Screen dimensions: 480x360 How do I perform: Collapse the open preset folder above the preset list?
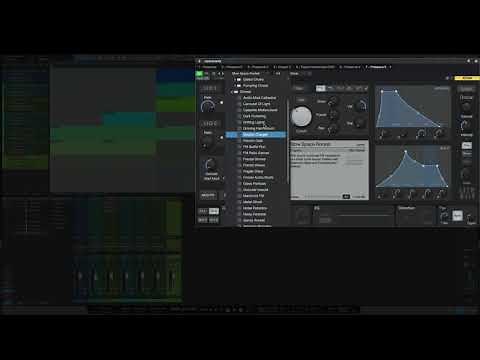[232, 92]
